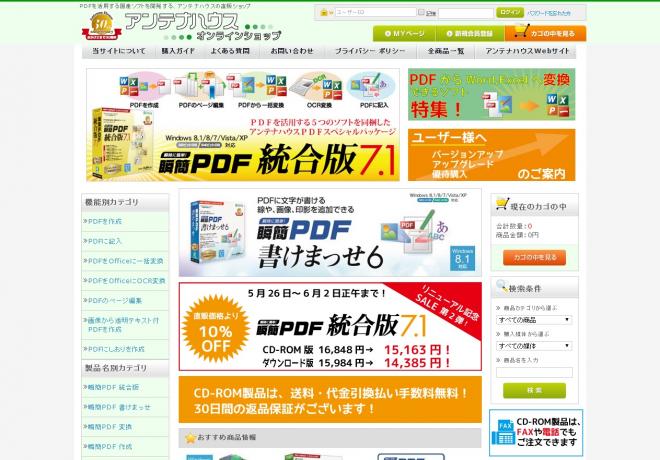This screenshot has width=660, height=460.
Task: Click the shopping cart icon on the orange header button
Action: [x=521, y=31]
